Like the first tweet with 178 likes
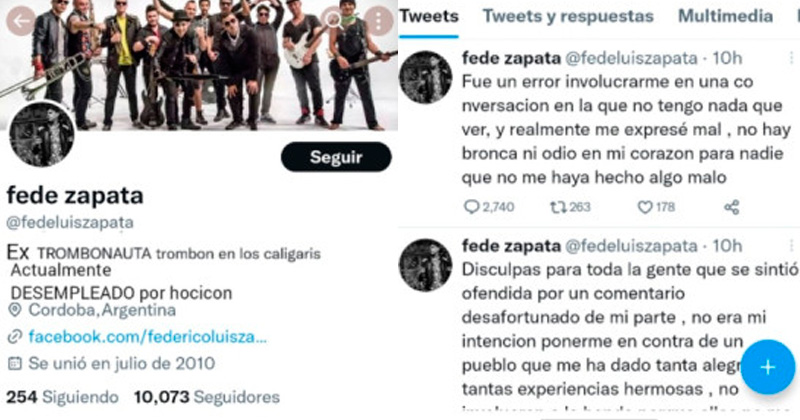This screenshot has height=420, width=800. click(x=656, y=207)
